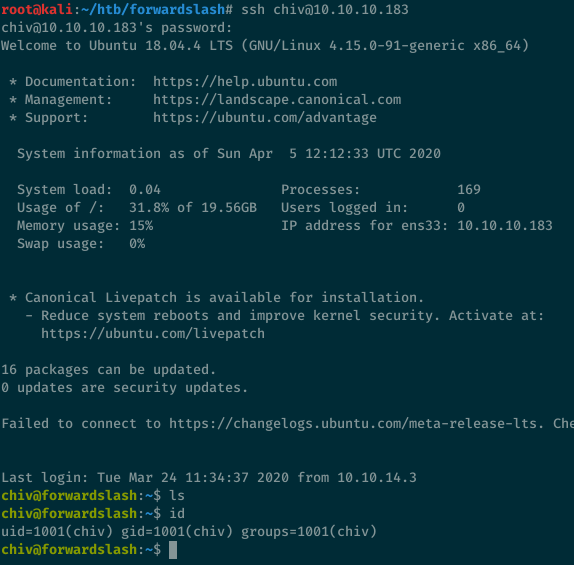
Task: Click the Usage of / value 31.8% of 19.56GB
Action: click(193, 208)
